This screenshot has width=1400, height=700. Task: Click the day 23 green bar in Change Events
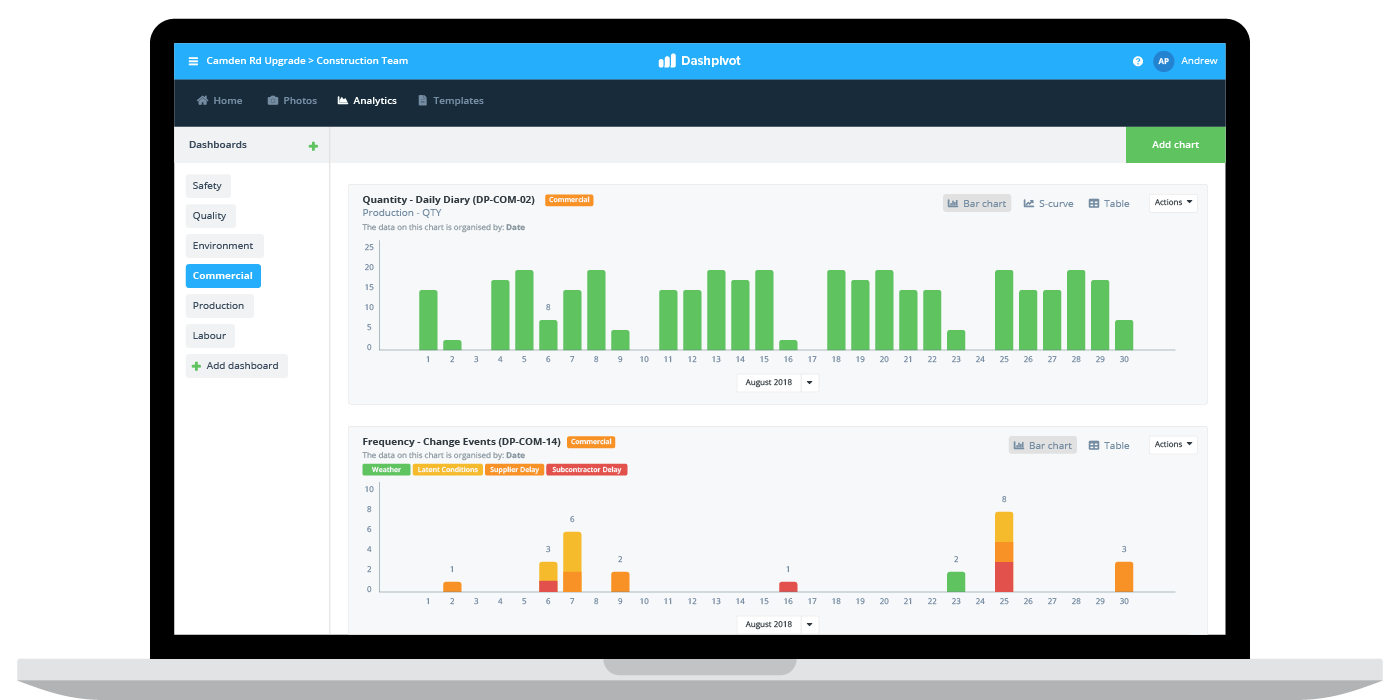coord(956,582)
